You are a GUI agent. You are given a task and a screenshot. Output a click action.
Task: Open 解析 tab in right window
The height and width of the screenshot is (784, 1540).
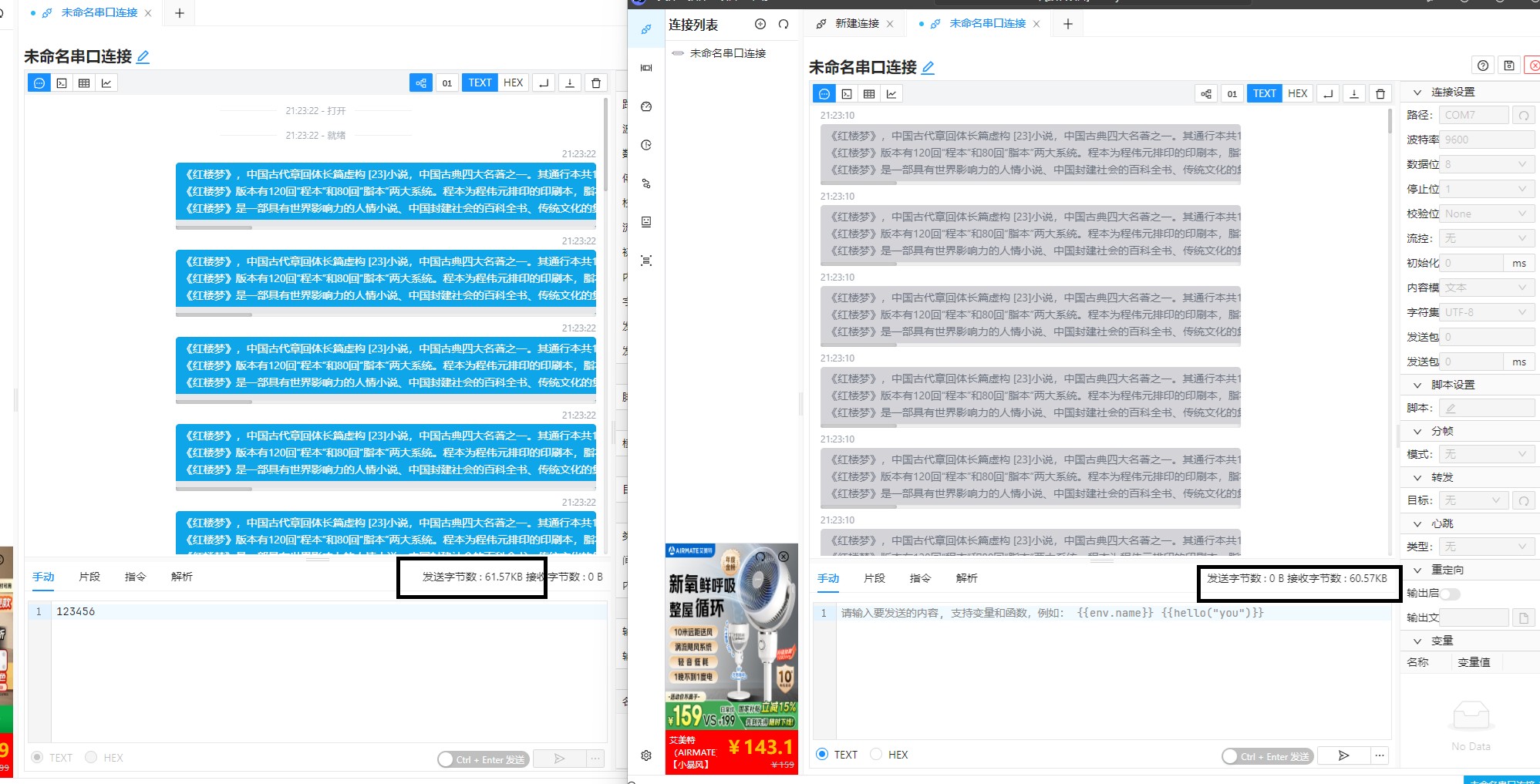(x=967, y=578)
